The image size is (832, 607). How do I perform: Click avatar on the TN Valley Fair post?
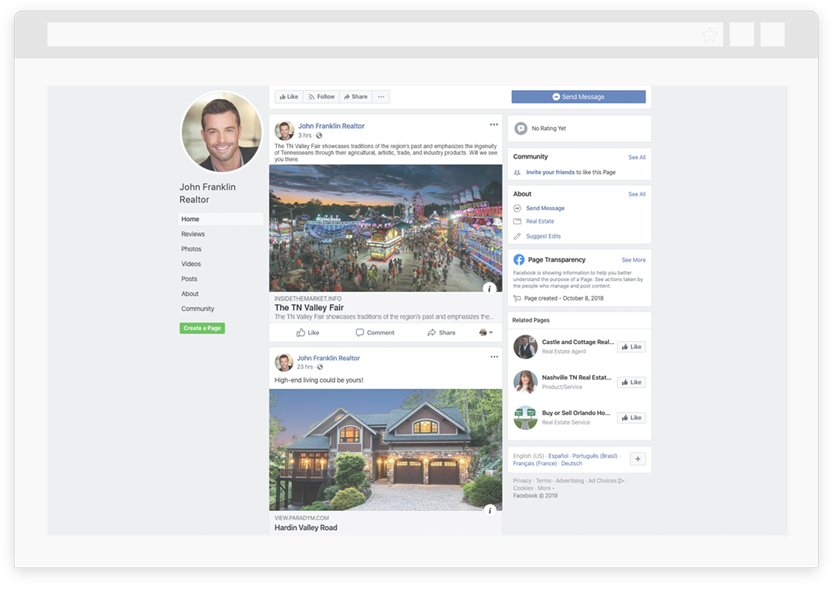tap(284, 131)
